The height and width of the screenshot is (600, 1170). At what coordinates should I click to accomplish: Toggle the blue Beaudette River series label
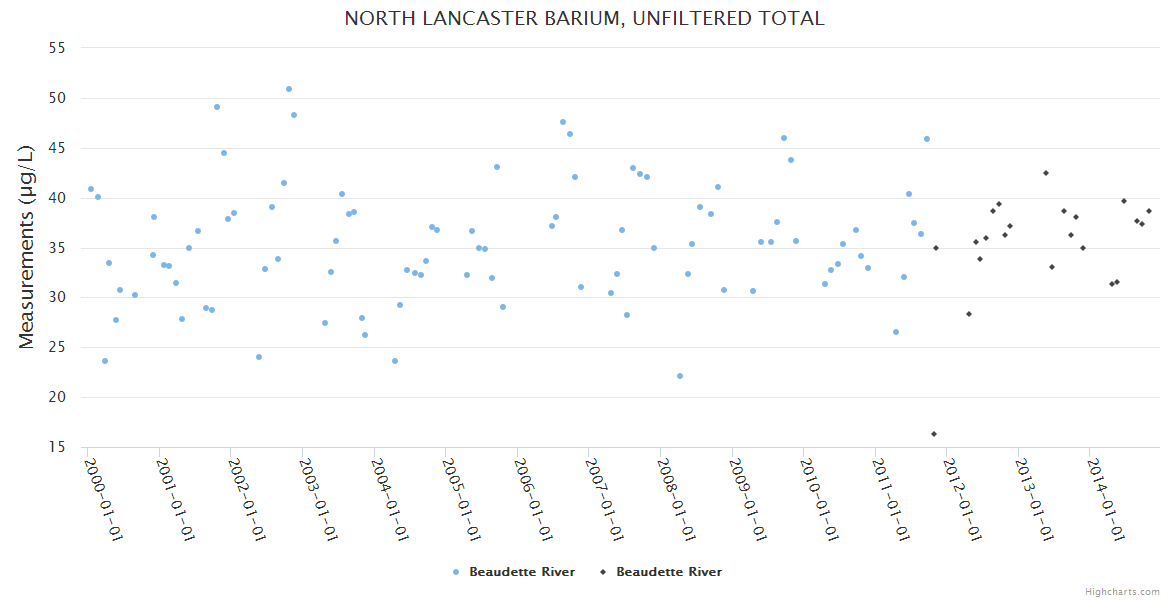click(x=522, y=572)
